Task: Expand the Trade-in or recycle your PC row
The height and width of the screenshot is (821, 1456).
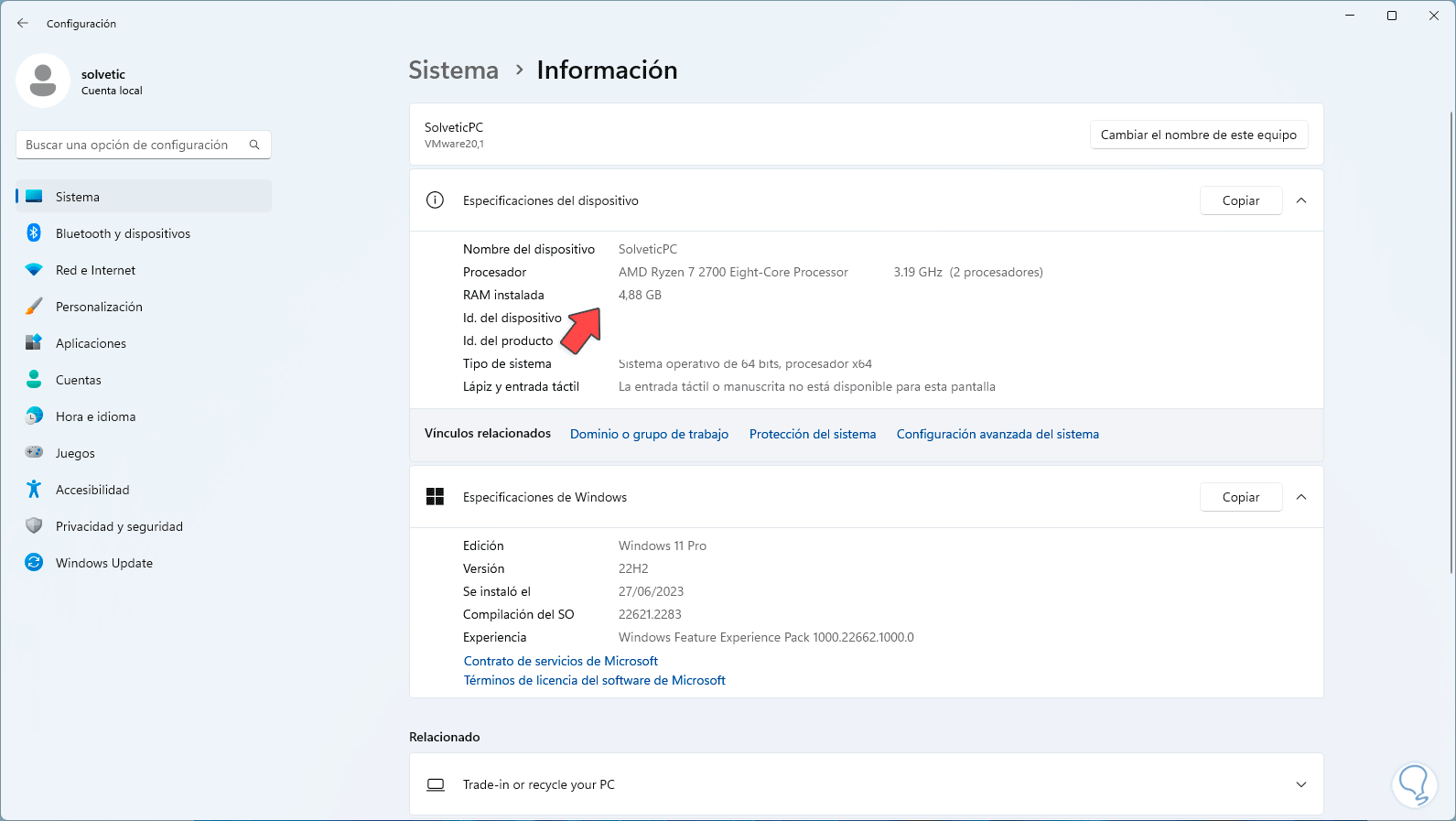Action: pos(1301,784)
